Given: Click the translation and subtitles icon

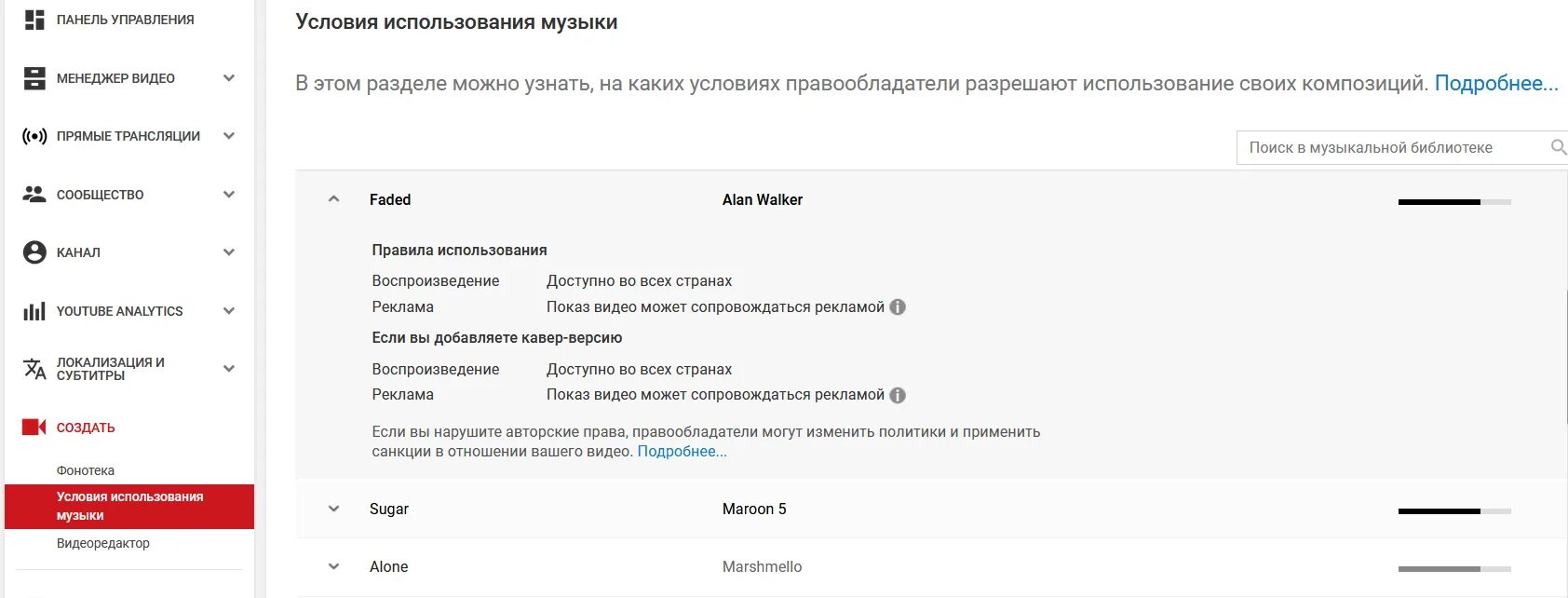Looking at the screenshot, I should 34,369.
